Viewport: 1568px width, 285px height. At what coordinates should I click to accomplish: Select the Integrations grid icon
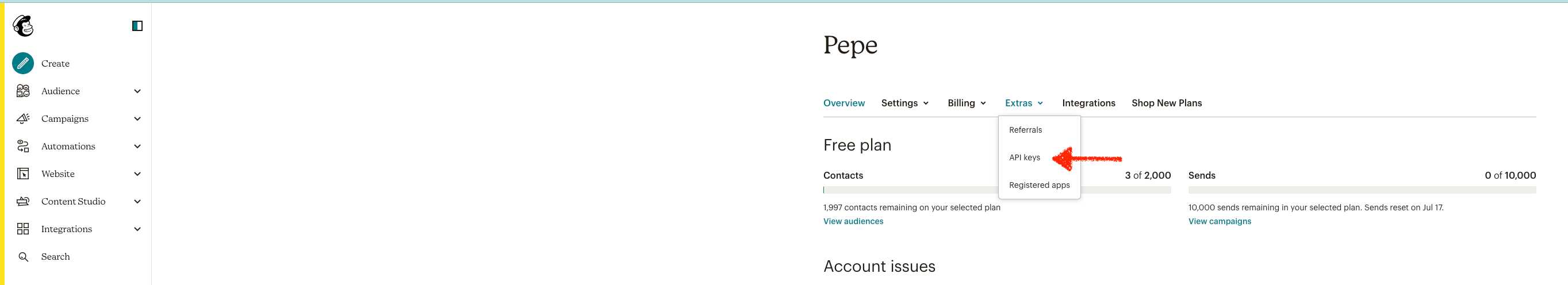pyautogui.click(x=23, y=229)
